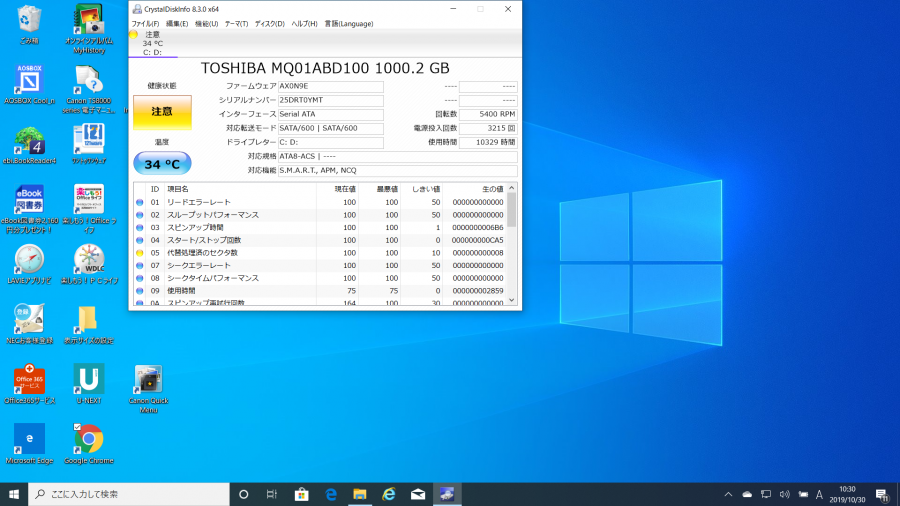Launch Google Chrome desktop shortcut
This screenshot has width=900, height=506.
coord(89,443)
